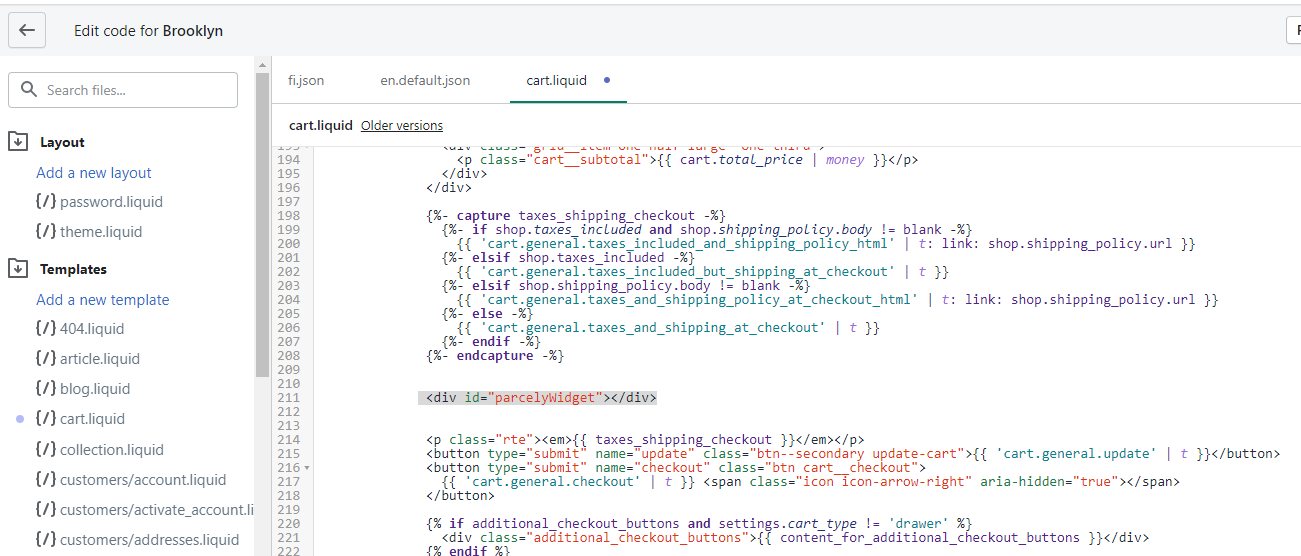Focus the Search files input
The width and height of the screenshot is (1301, 556).
(123, 90)
